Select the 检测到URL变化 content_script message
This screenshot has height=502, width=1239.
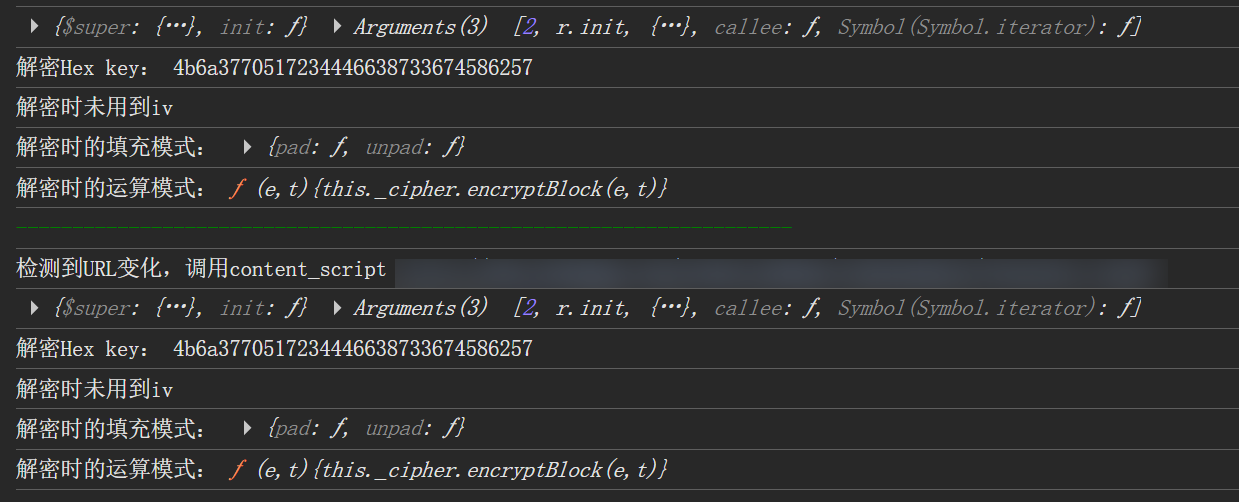click(x=200, y=269)
